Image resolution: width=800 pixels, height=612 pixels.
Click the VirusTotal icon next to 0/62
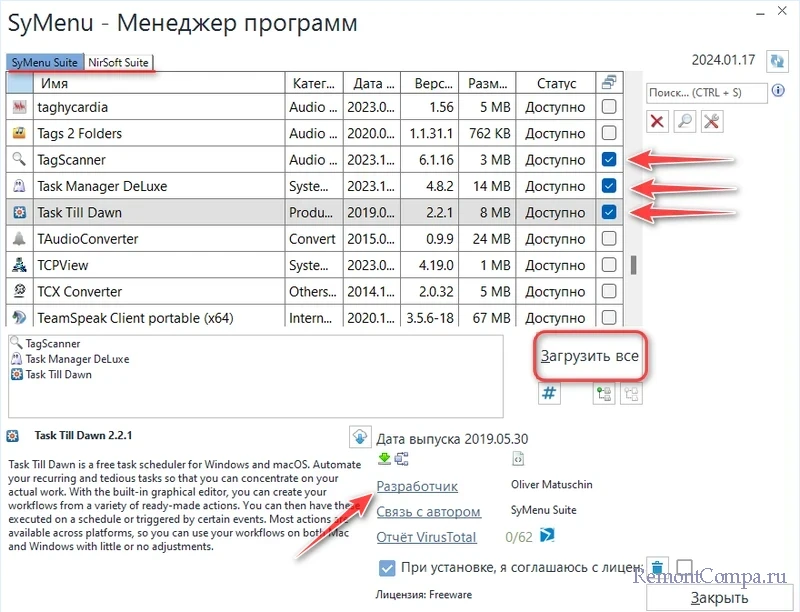click(548, 537)
